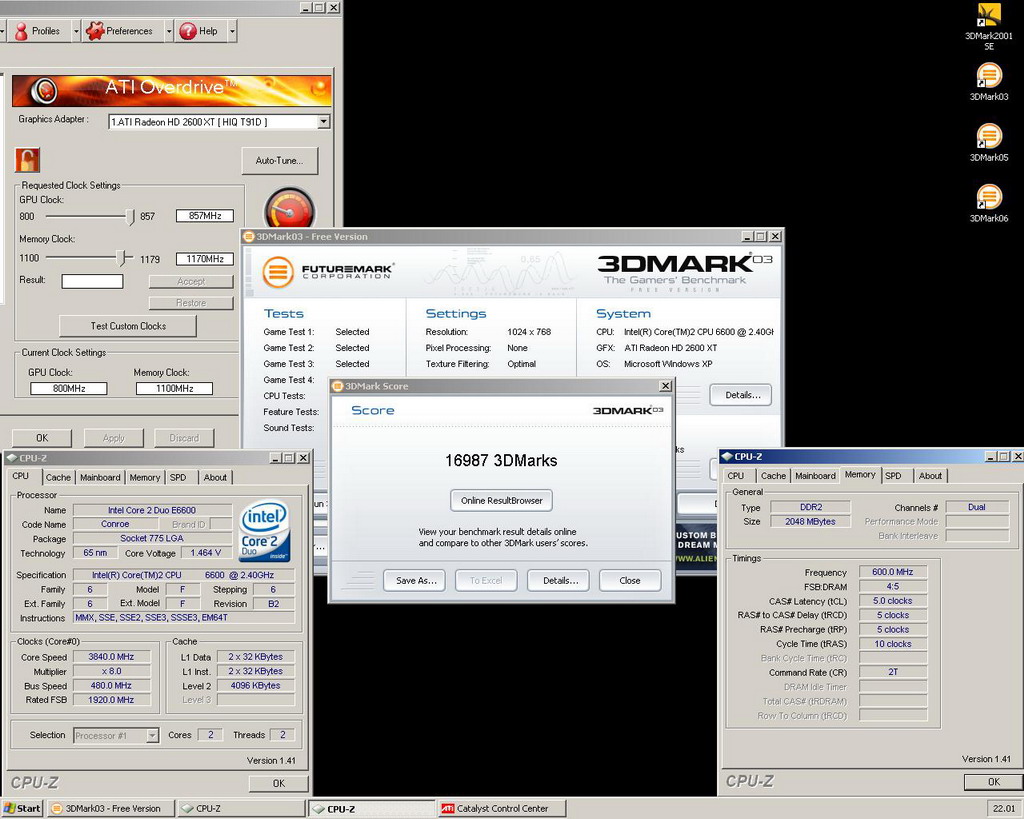Click the Help question mark icon
This screenshot has height=819, width=1024.
pos(188,31)
